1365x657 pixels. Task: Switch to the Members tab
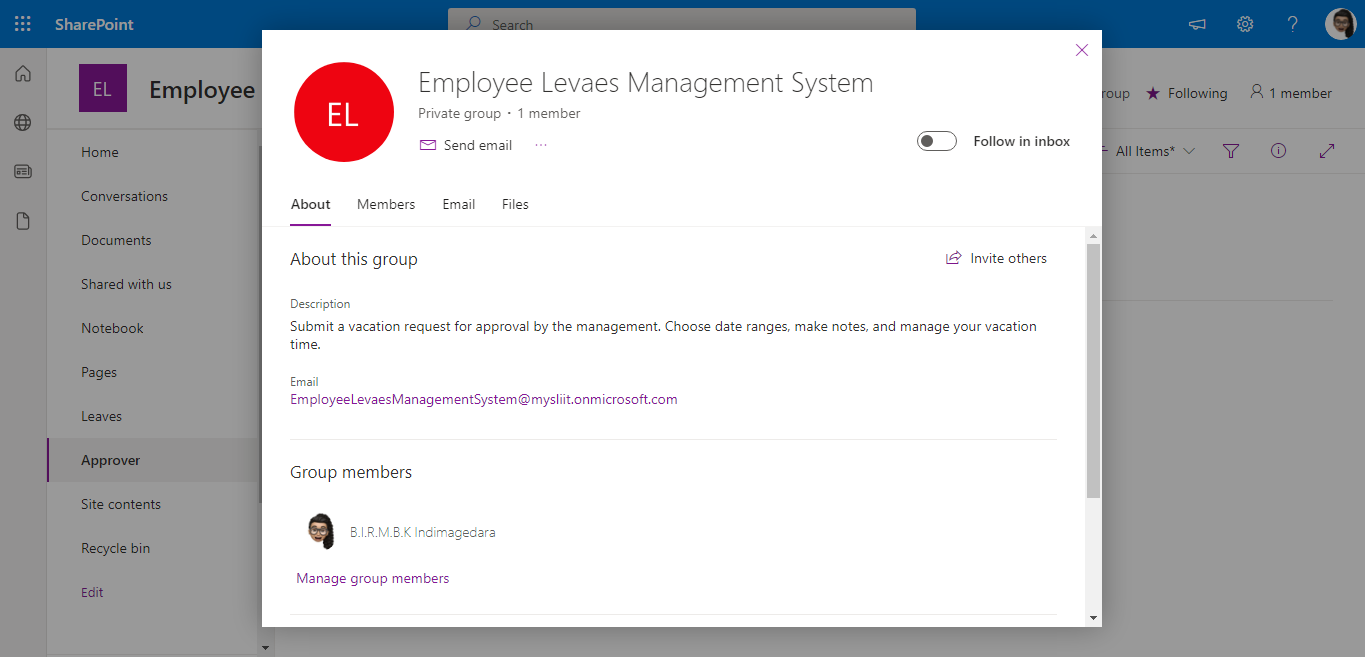coord(386,204)
